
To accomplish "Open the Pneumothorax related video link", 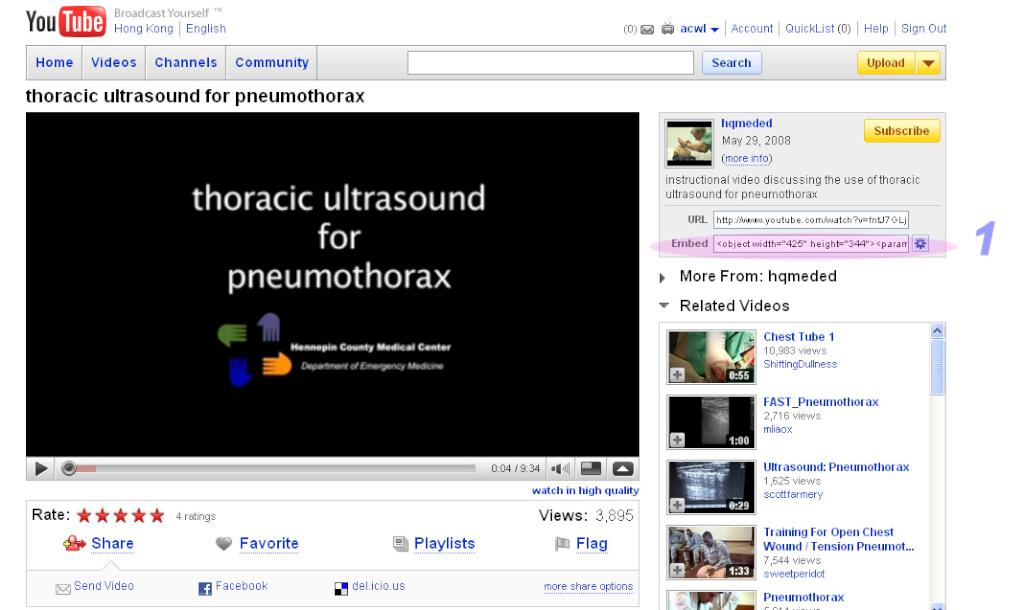I will pos(803,597).
